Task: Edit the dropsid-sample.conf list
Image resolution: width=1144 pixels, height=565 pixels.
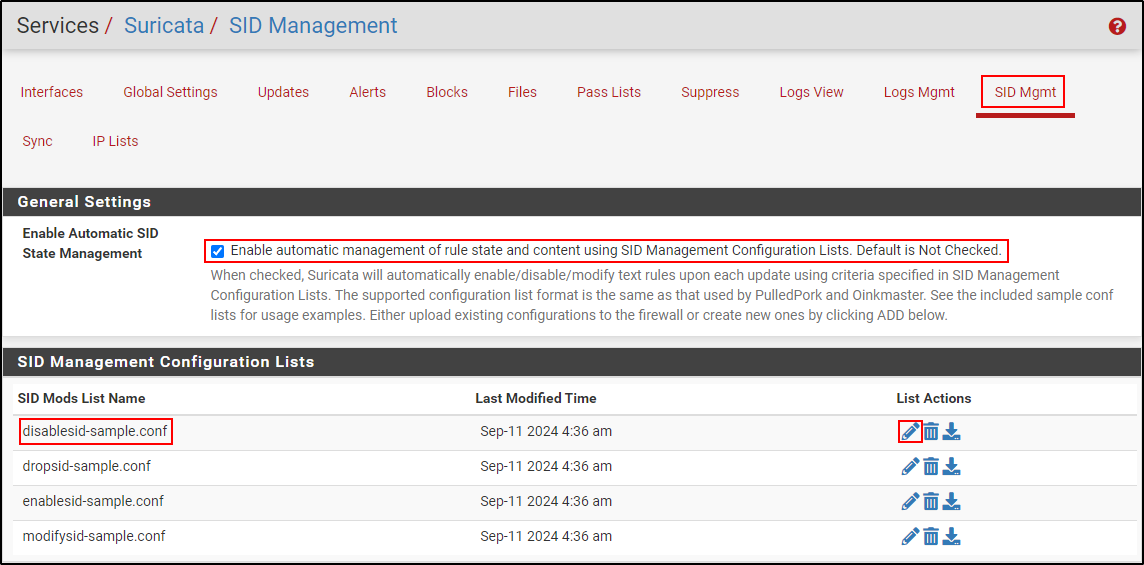Action: click(x=910, y=466)
